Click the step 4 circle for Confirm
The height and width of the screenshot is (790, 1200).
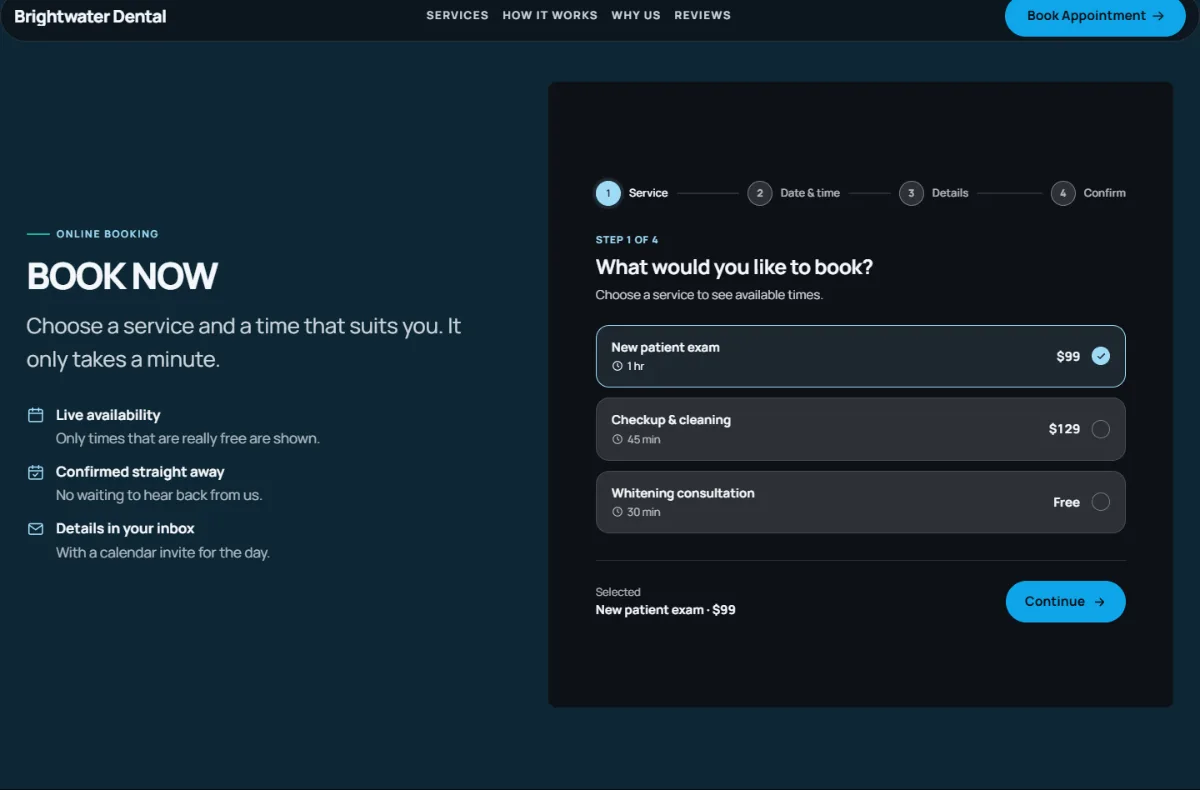(x=1063, y=193)
